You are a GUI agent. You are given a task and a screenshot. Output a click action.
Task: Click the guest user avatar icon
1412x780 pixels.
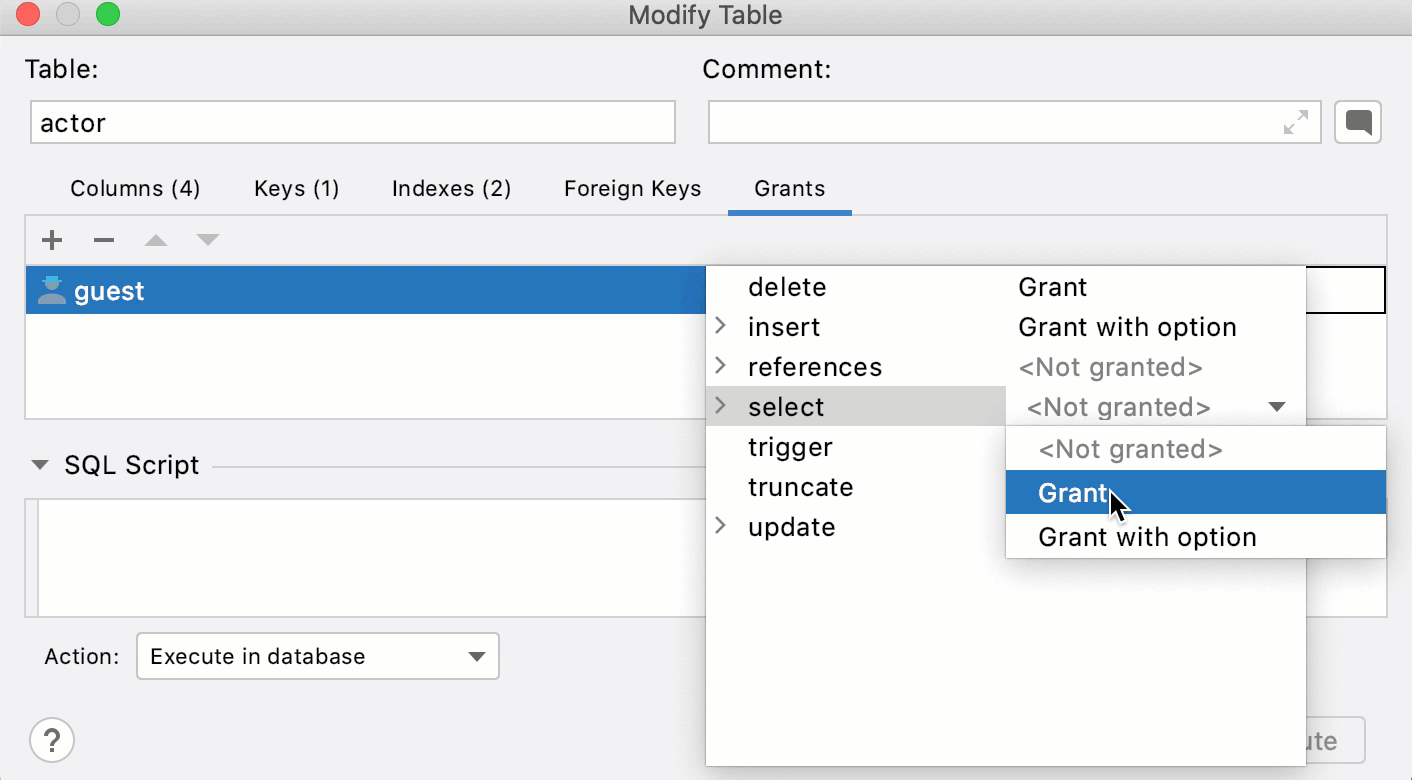[x=50, y=290]
